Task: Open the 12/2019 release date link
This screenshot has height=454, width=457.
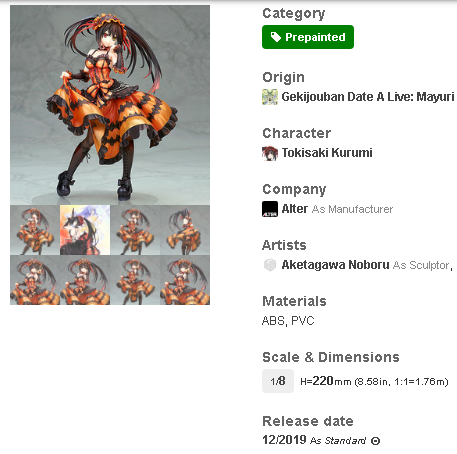Action: tap(284, 440)
